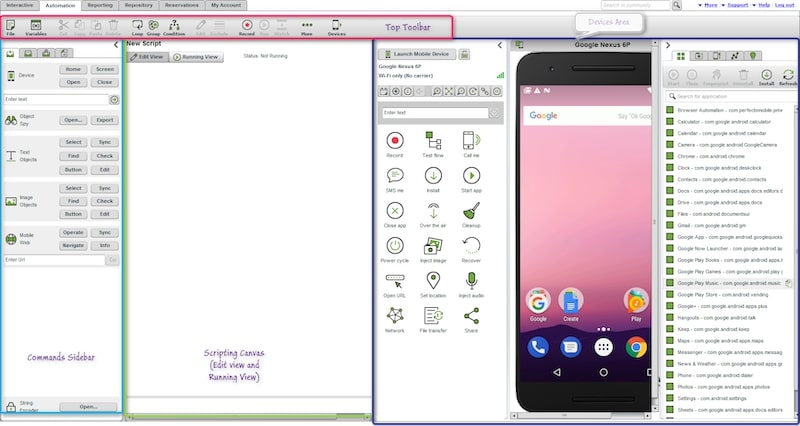The image size is (800, 426).
Task: Open the More menu in top toolbar
Action: pyautogui.click(x=307, y=27)
